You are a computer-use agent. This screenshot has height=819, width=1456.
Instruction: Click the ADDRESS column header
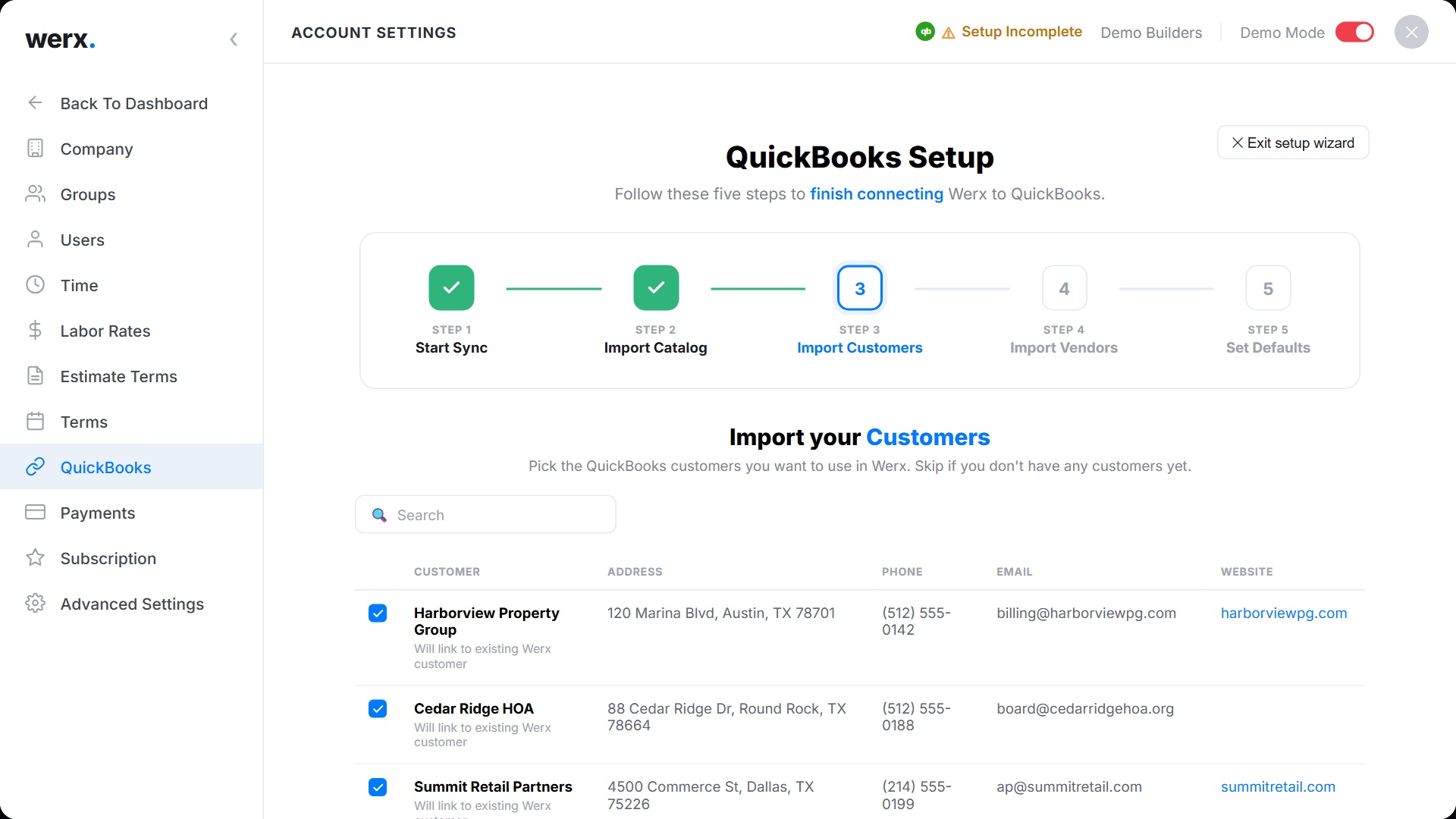pyautogui.click(x=635, y=572)
